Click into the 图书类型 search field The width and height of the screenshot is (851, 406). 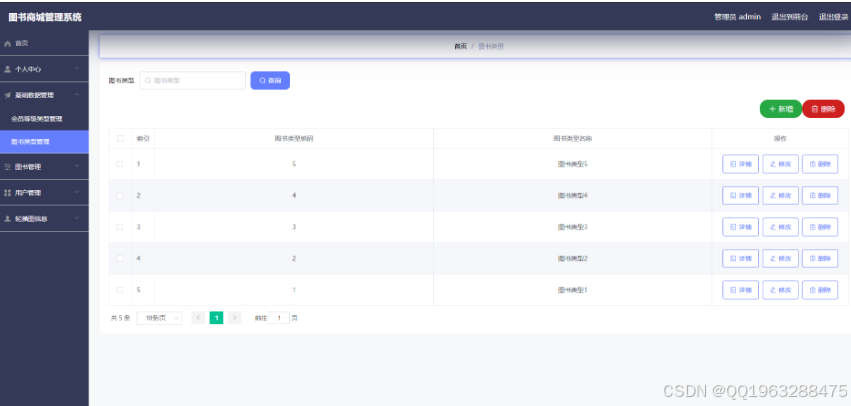193,80
